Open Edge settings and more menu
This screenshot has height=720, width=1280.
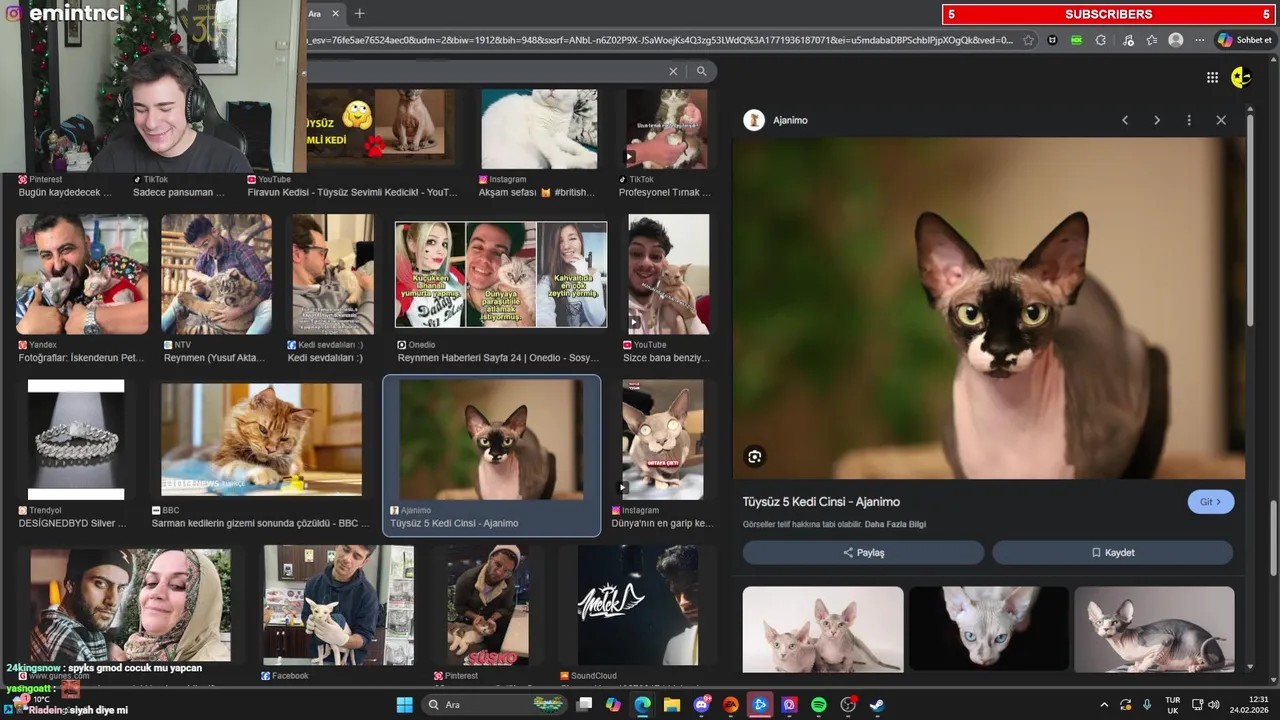(1199, 40)
